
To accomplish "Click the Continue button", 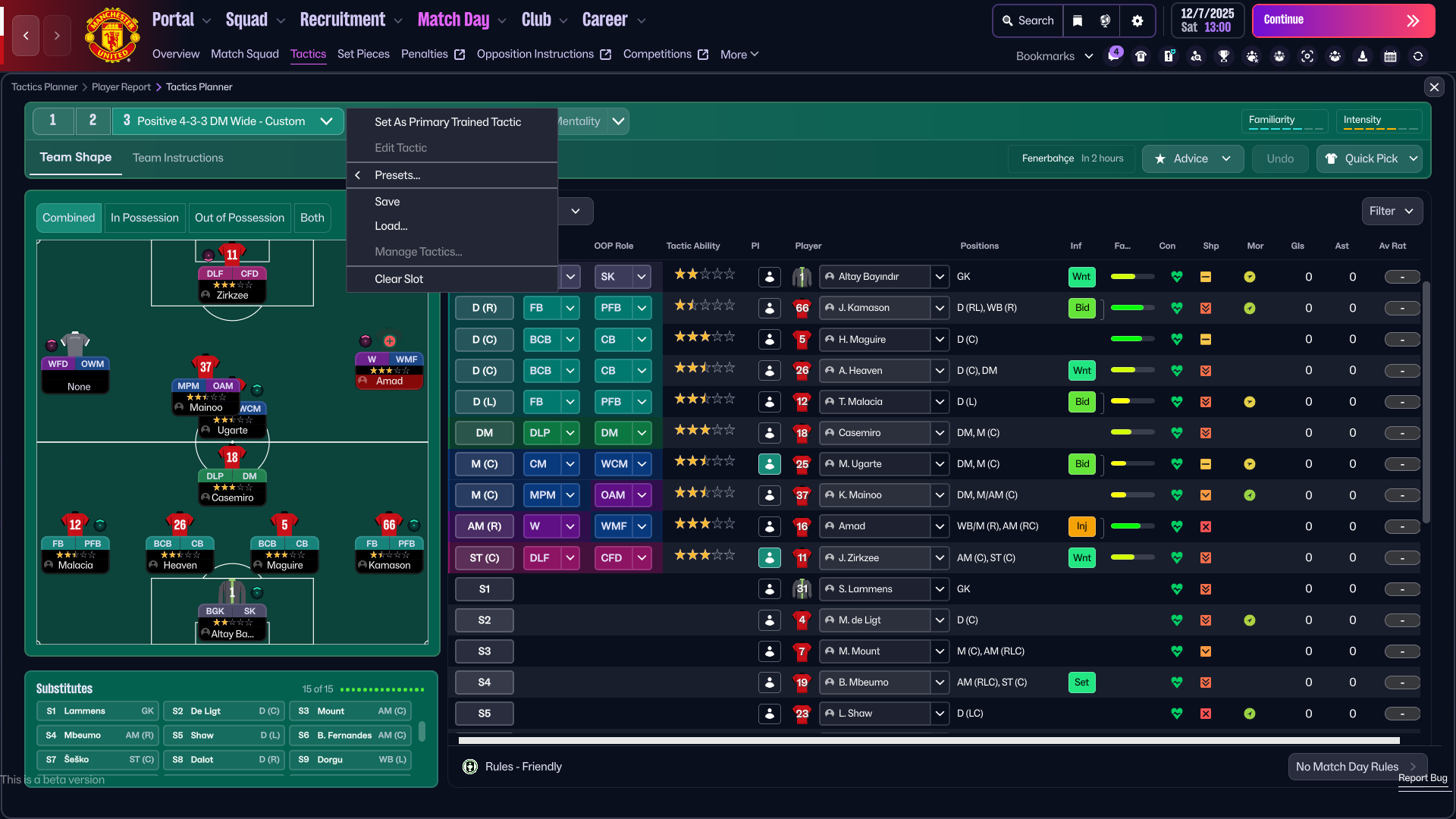I will pyautogui.click(x=1344, y=20).
